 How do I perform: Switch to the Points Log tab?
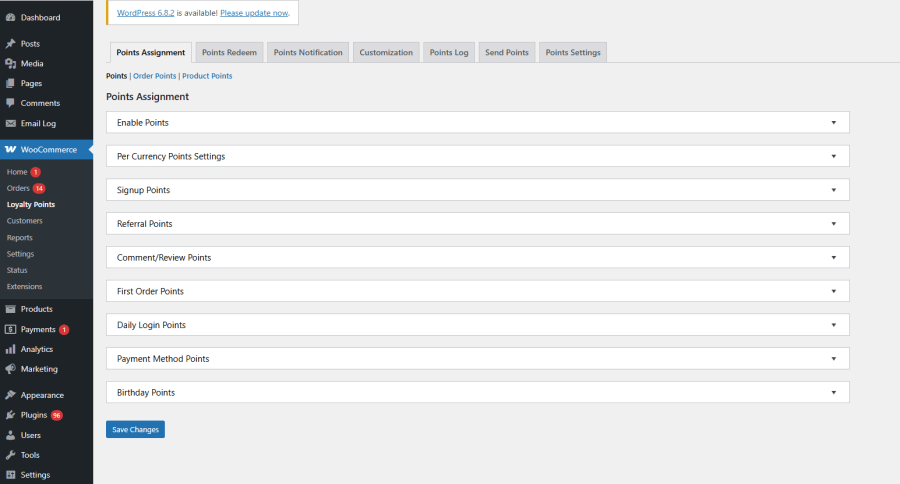pyautogui.click(x=448, y=53)
